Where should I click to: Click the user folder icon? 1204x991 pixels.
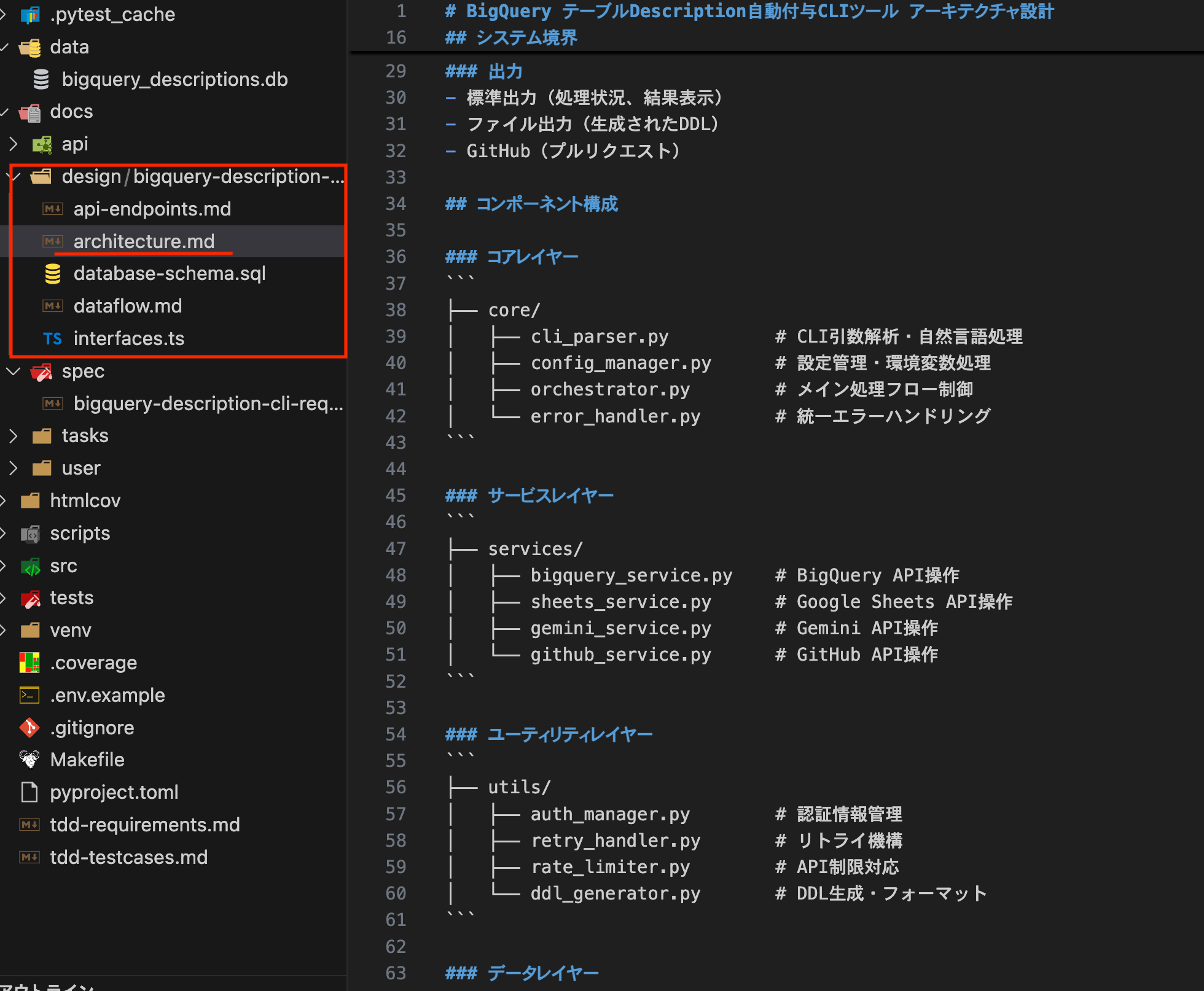42,468
